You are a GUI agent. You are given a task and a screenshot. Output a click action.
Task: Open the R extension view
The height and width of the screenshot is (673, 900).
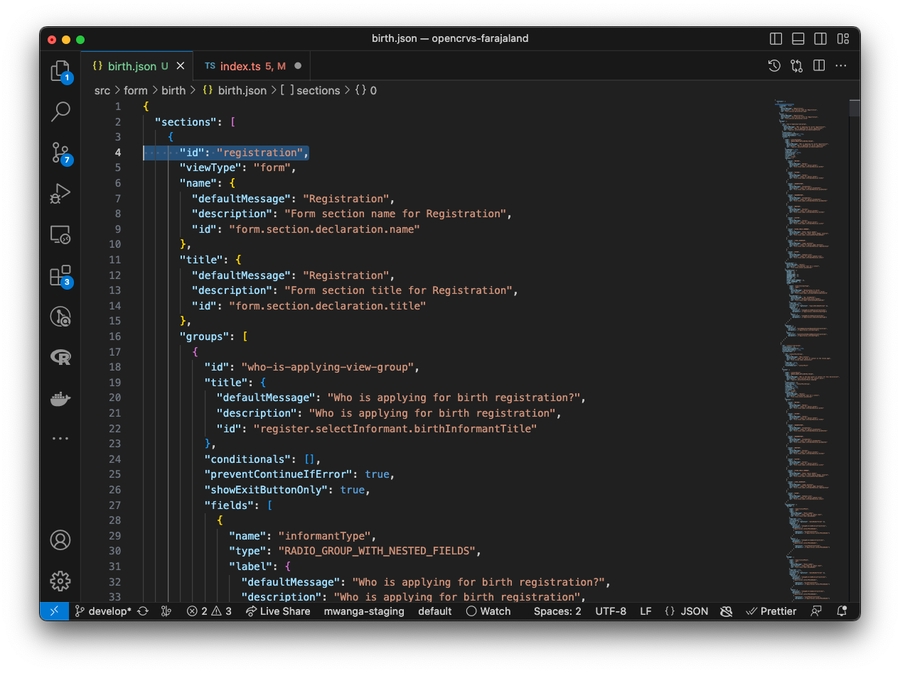point(60,357)
